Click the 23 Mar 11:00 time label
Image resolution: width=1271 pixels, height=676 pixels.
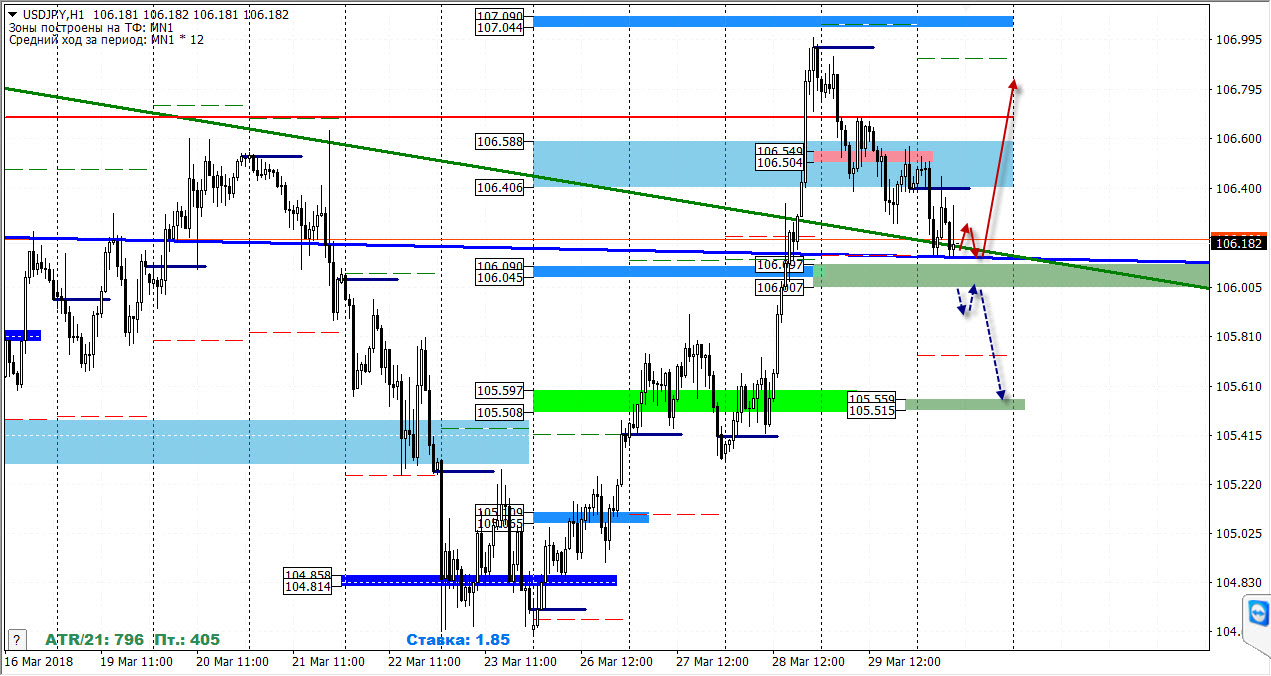(x=520, y=662)
